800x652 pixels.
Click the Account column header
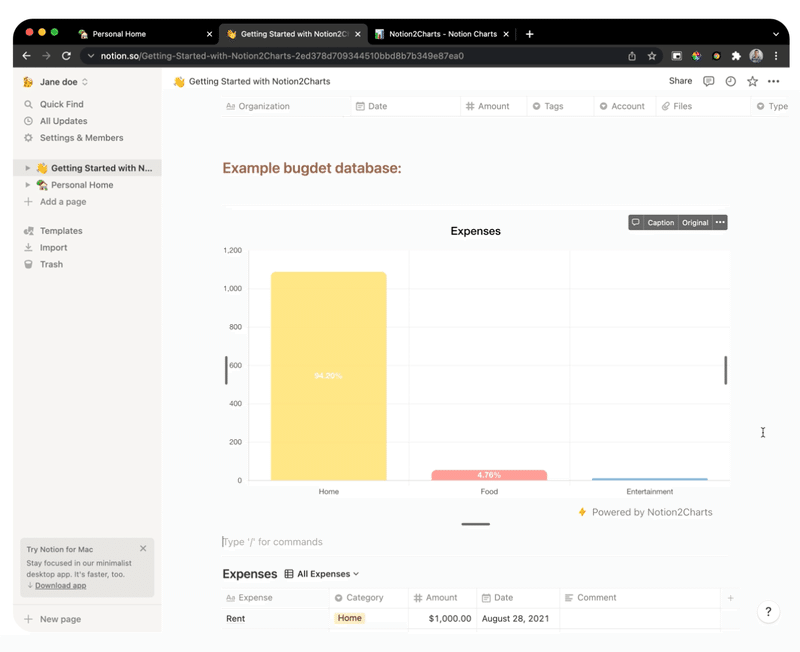[625, 106]
